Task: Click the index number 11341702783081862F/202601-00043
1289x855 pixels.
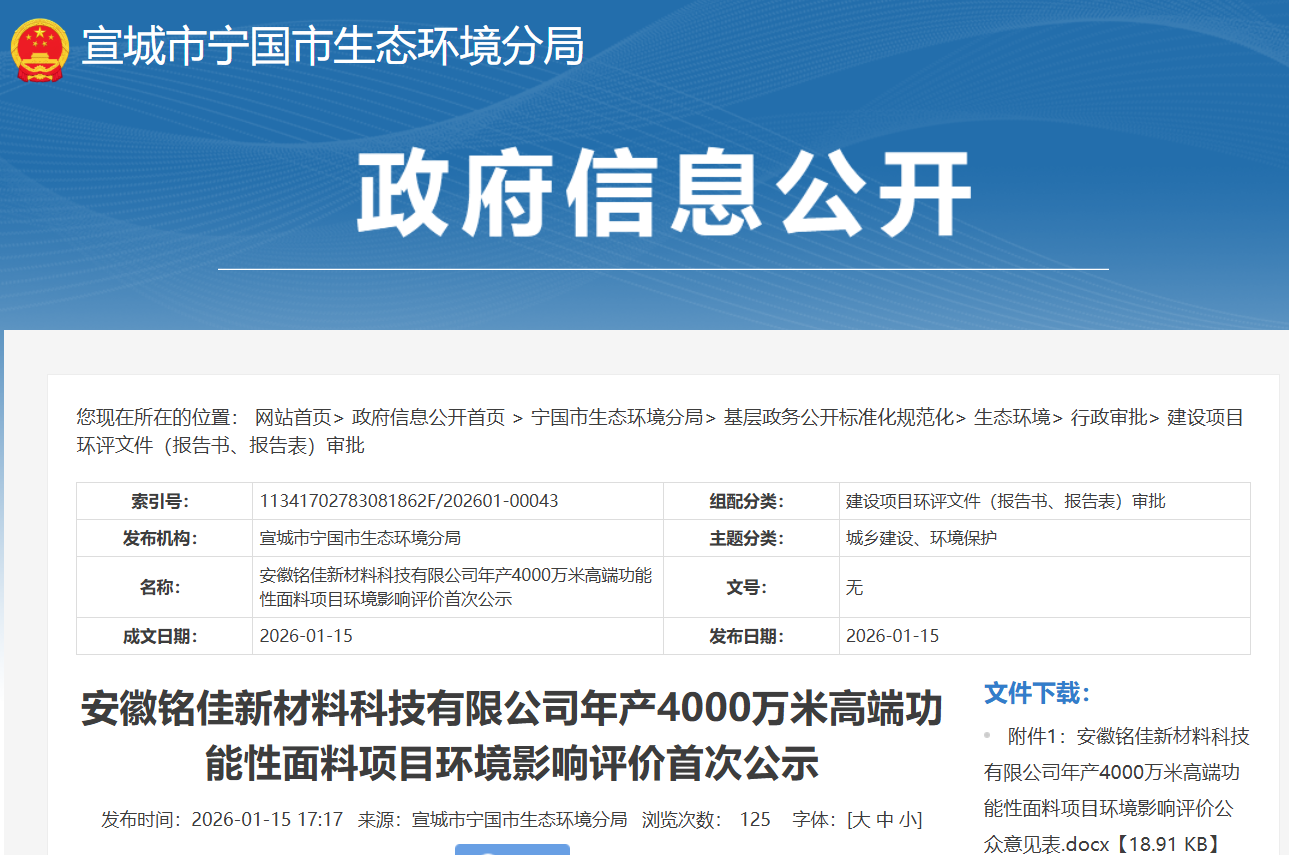Action: 408,501
